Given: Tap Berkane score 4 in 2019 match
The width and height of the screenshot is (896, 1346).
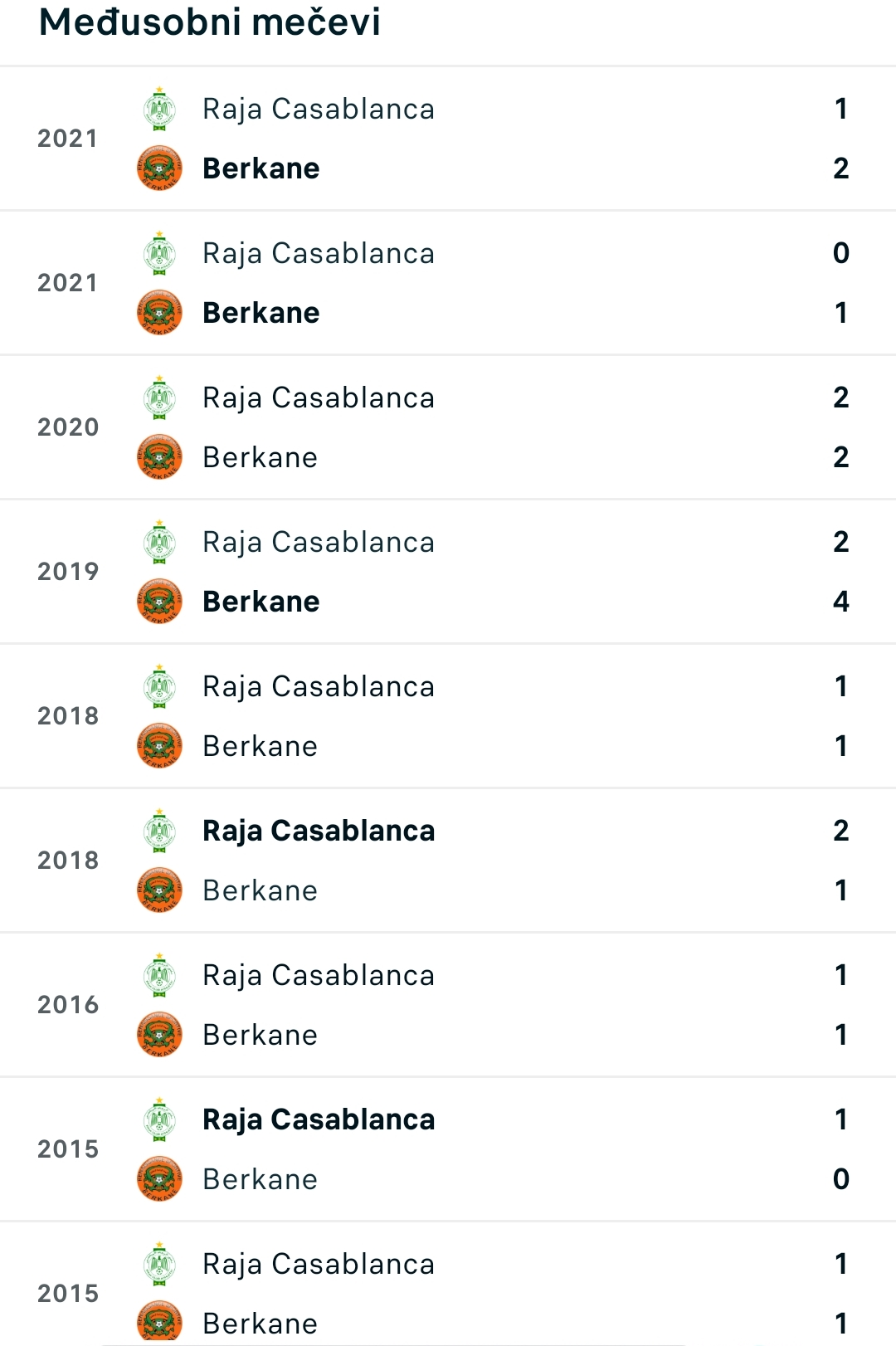Looking at the screenshot, I should pyautogui.click(x=841, y=602).
